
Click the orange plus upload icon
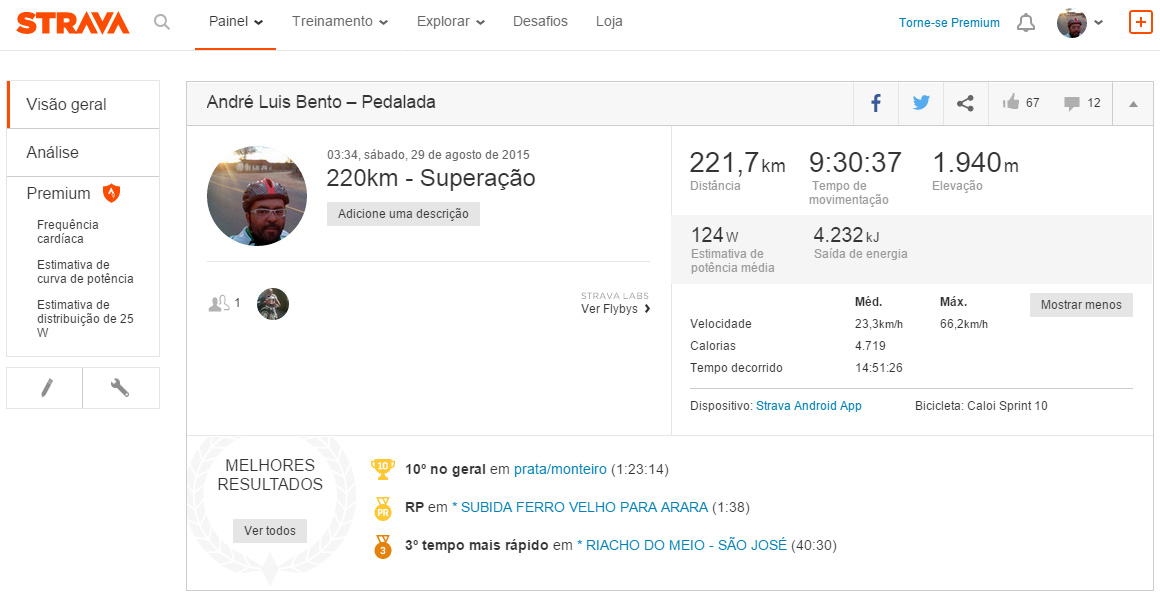pos(1140,22)
